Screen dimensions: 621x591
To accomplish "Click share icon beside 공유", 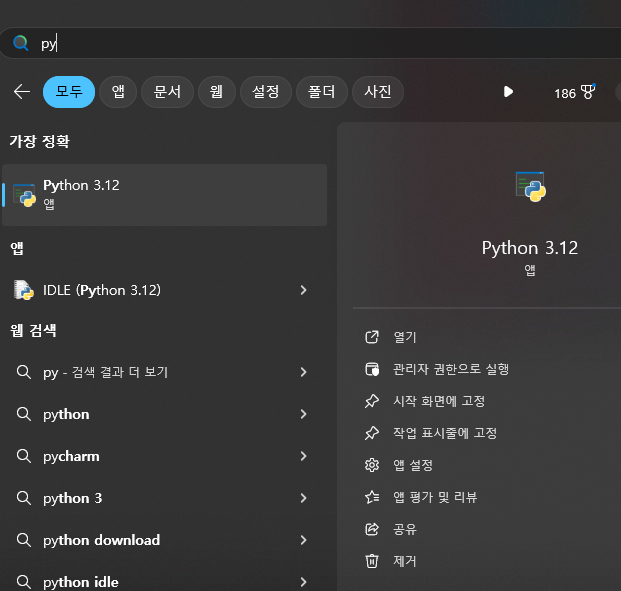I will coord(371,529).
